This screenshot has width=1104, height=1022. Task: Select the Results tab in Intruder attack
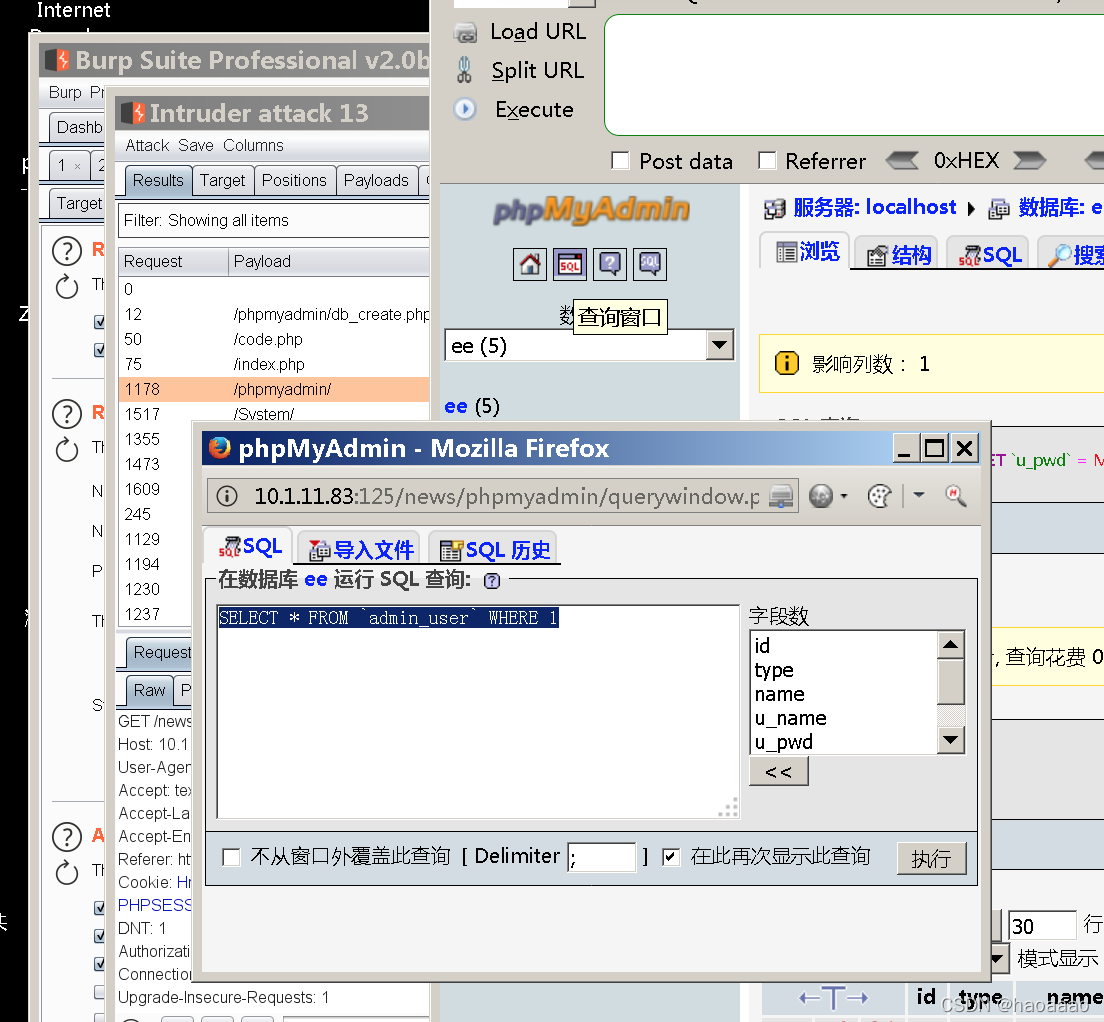(x=158, y=180)
